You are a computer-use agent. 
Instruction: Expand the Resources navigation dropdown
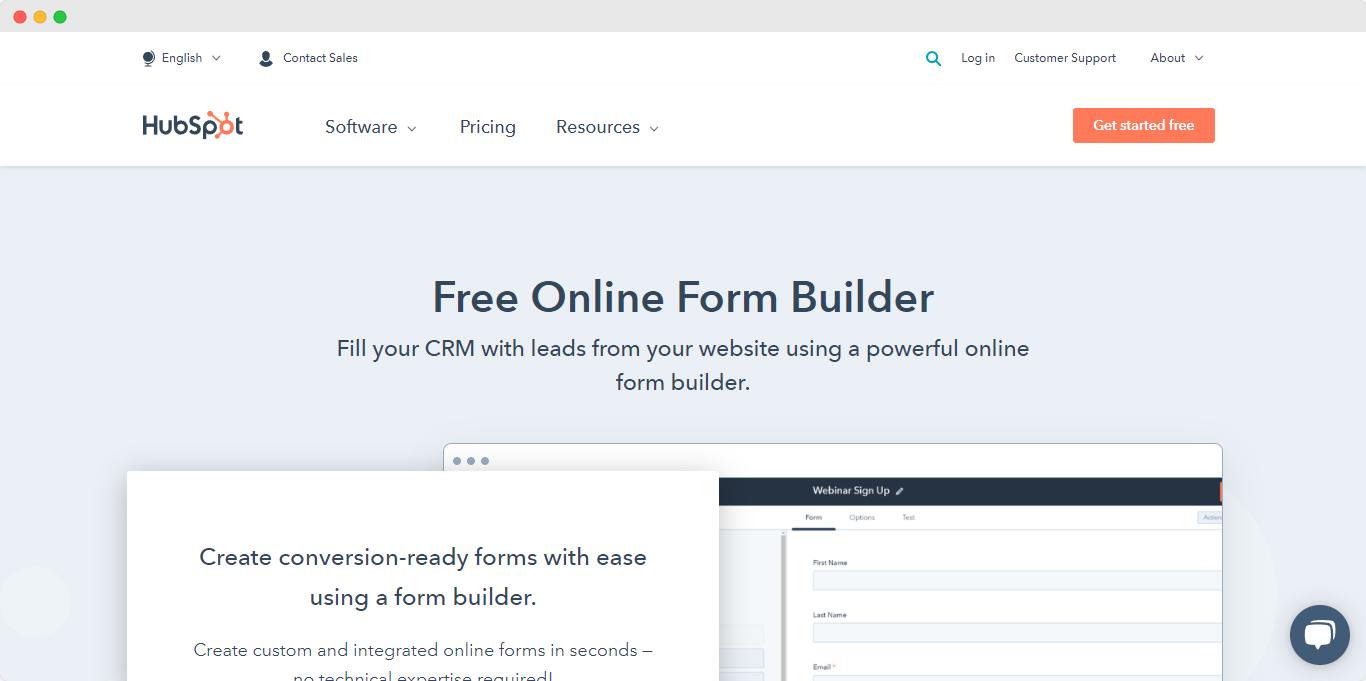click(607, 127)
